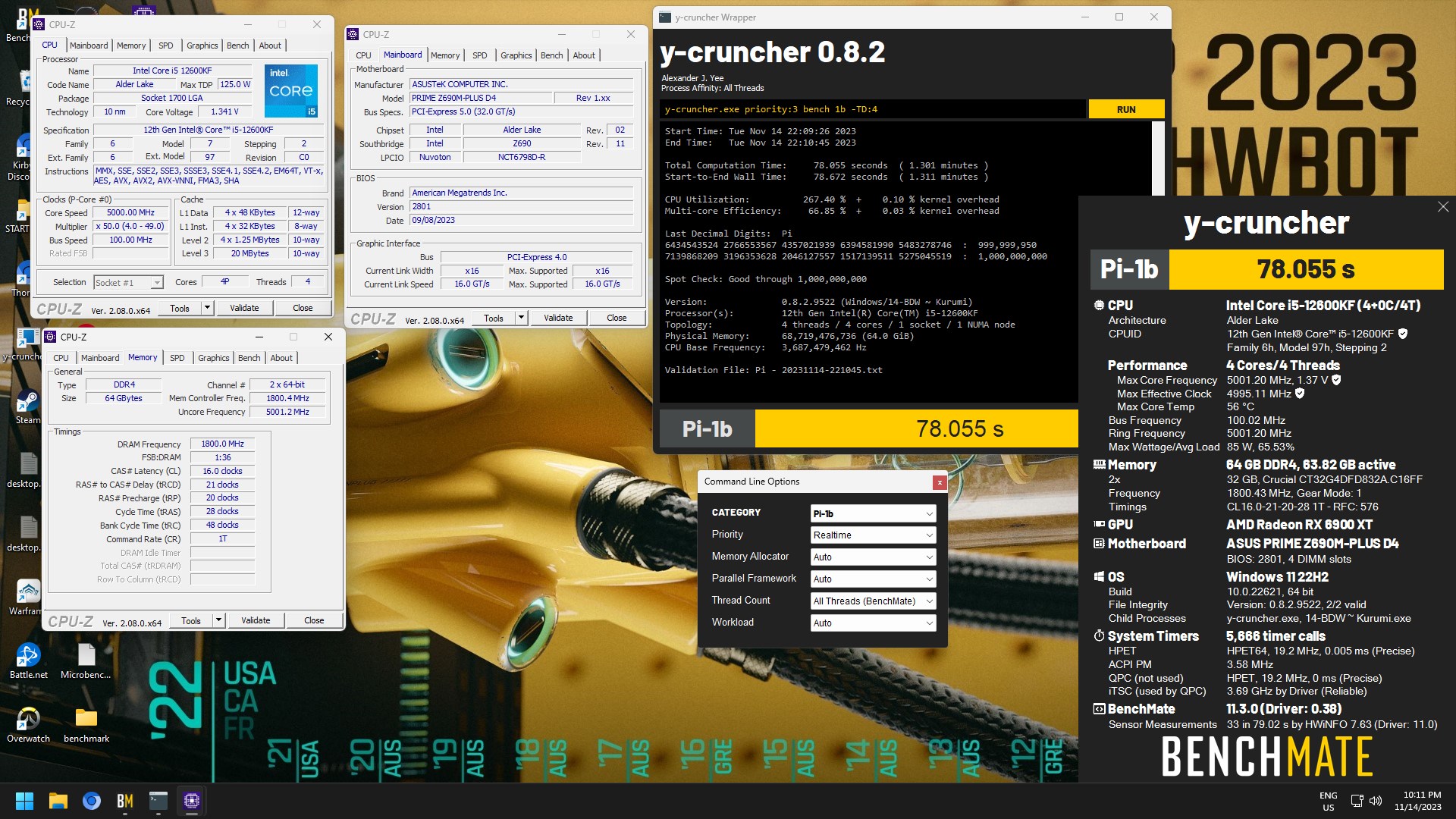Click the Core Speed 5000.00 MHz value
The width and height of the screenshot is (1456, 819).
tap(130, 213)
